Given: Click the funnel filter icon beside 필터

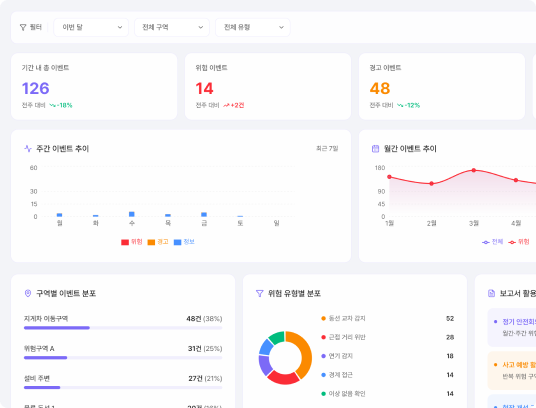Looking at the screenshot, I should point(23,27).
